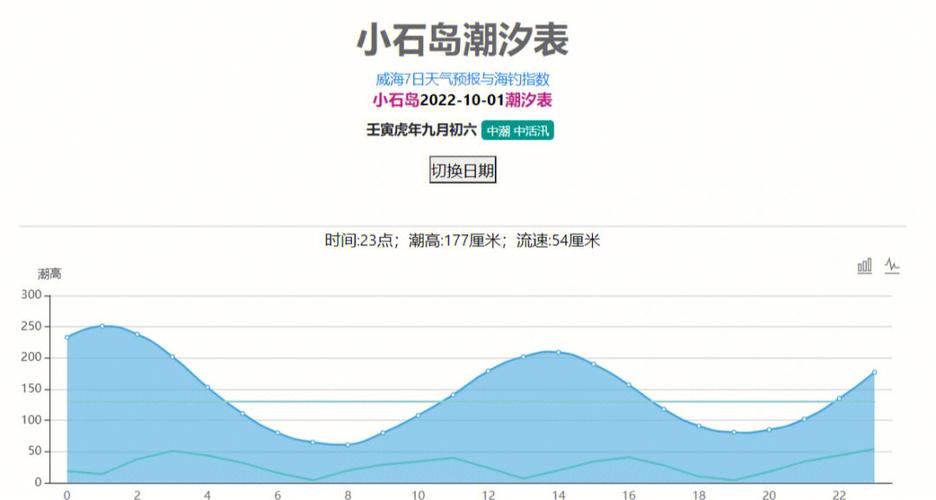Click the tide data point at hour 19 low
This screenshot has width=936, height=500.
point(734,433)
